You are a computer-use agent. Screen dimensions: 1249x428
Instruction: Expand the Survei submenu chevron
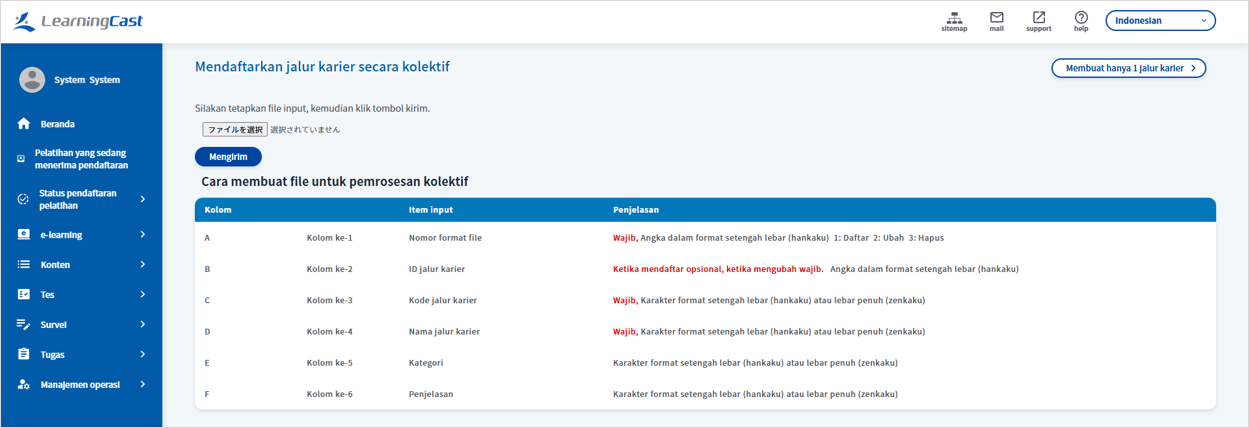pyautogui.click(x=143, y=325)
